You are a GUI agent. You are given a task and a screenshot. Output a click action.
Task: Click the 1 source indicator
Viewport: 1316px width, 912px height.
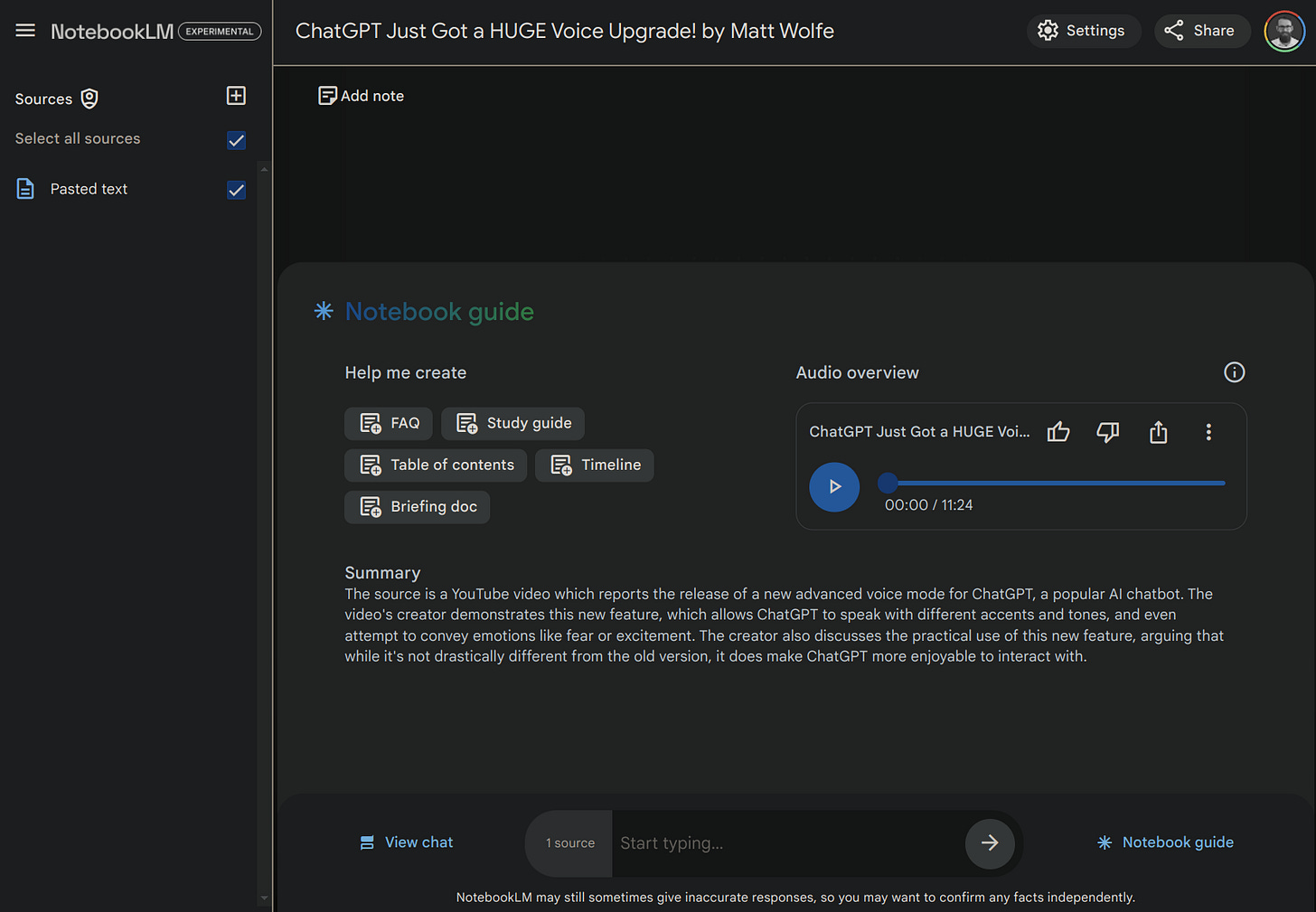(x=569, y=843)
